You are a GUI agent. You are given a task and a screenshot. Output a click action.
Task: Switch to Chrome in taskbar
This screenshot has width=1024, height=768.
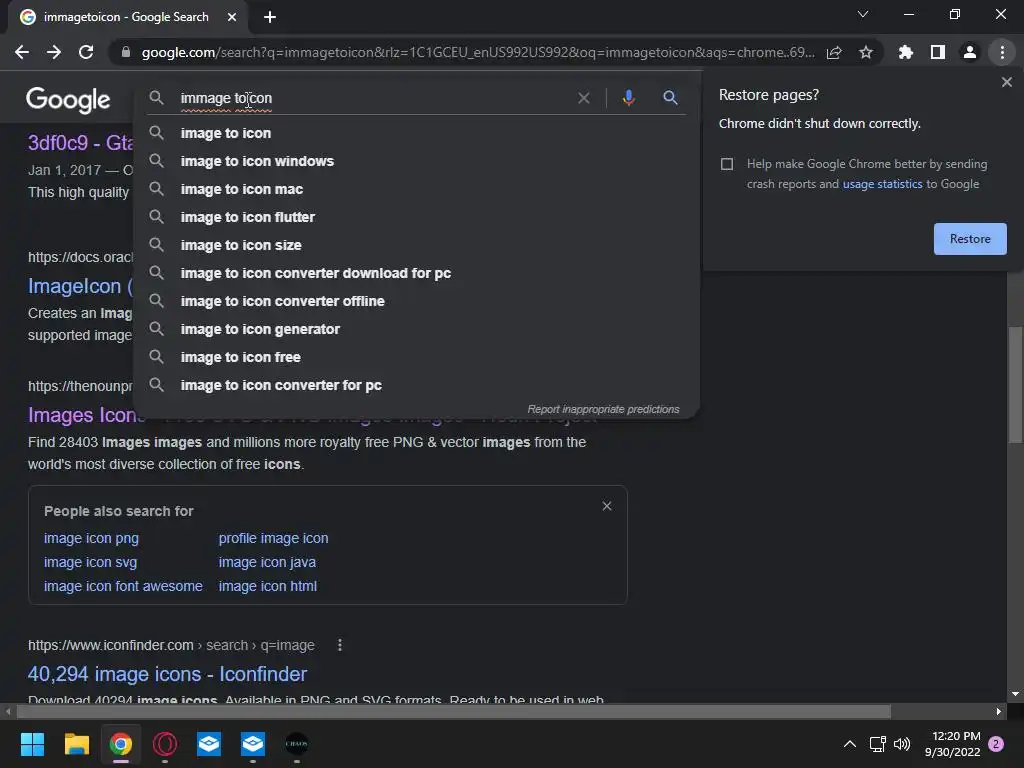click(121, 744)
